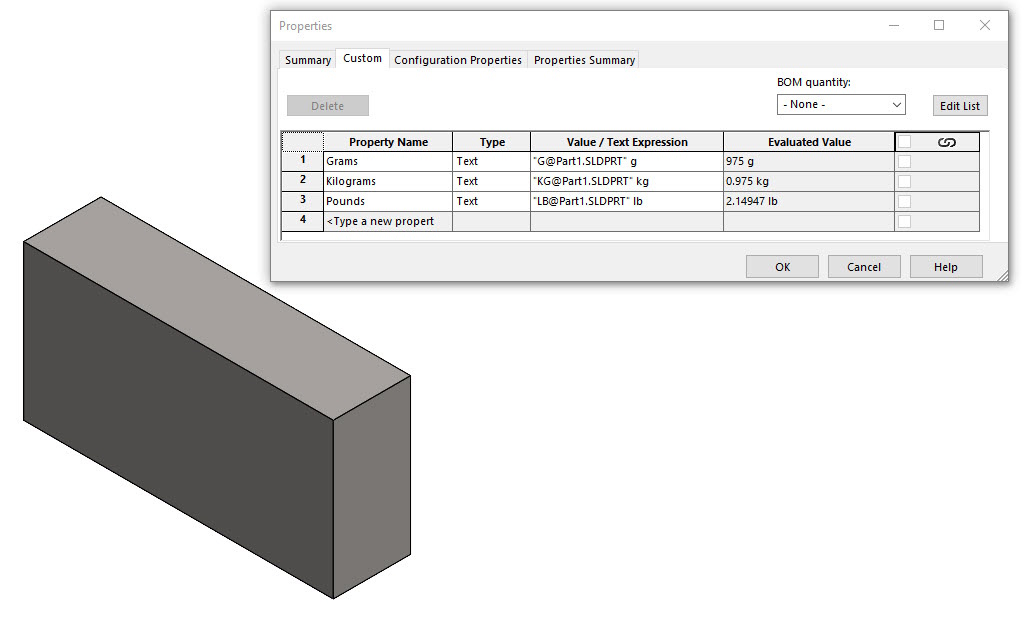The width and height of the screenshot is (1032, 617).
Task: Switch to the Summary tab
Action: (x=306, y=59)
